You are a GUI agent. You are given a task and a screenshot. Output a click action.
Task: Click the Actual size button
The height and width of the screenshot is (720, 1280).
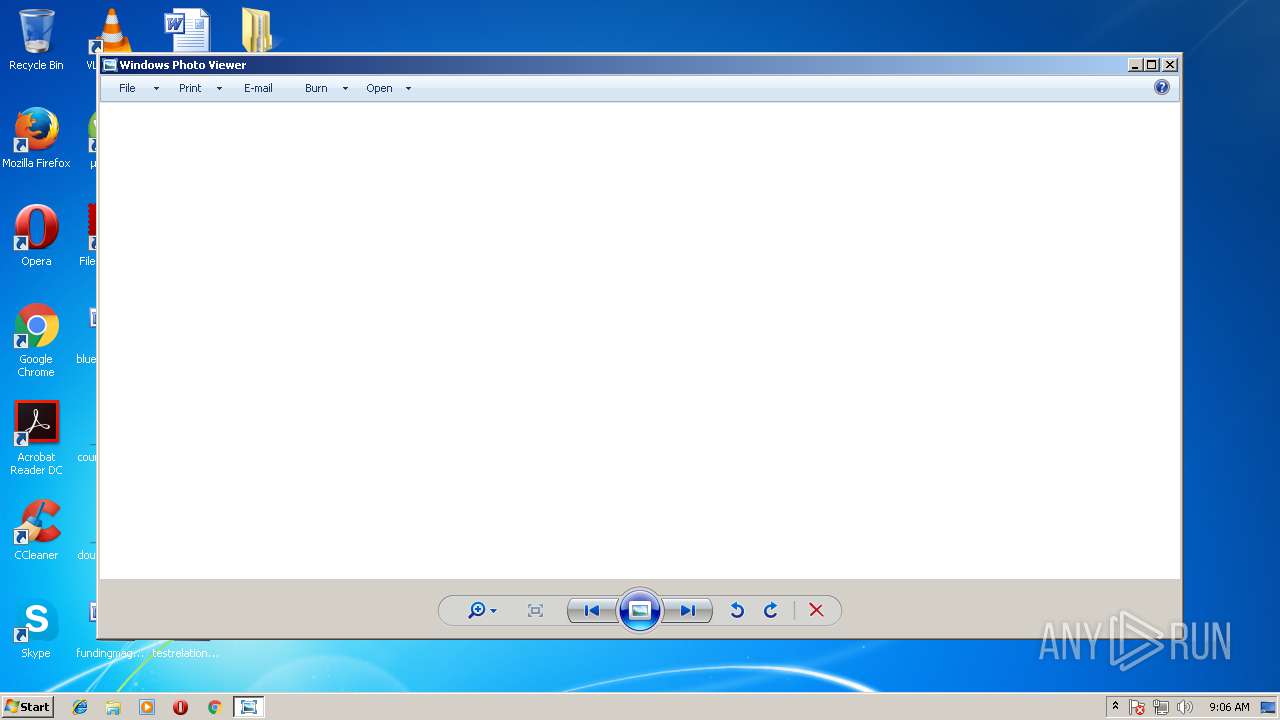pos(535,610)
